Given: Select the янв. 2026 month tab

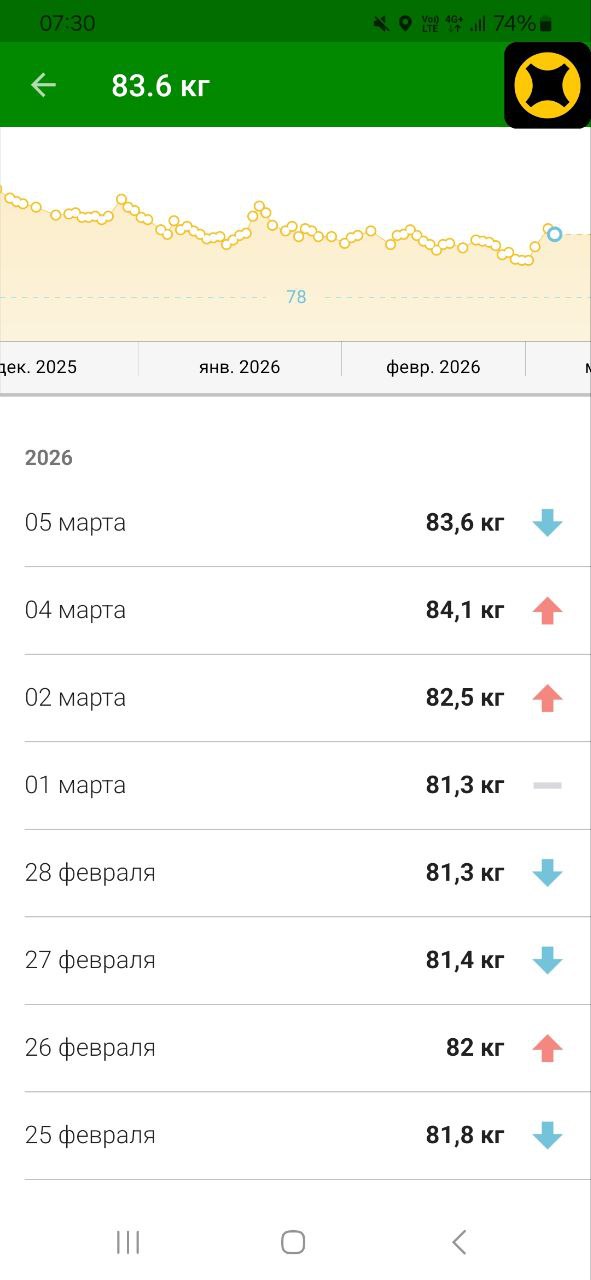Looking at the screenshot, I should (x=239, y=367).
